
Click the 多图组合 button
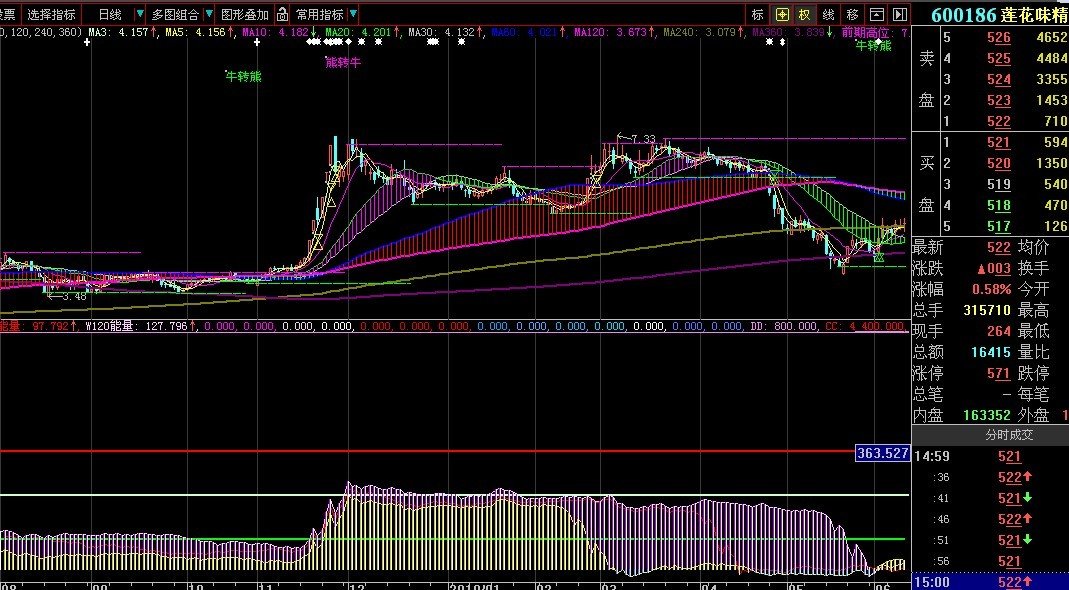[174, 15]
